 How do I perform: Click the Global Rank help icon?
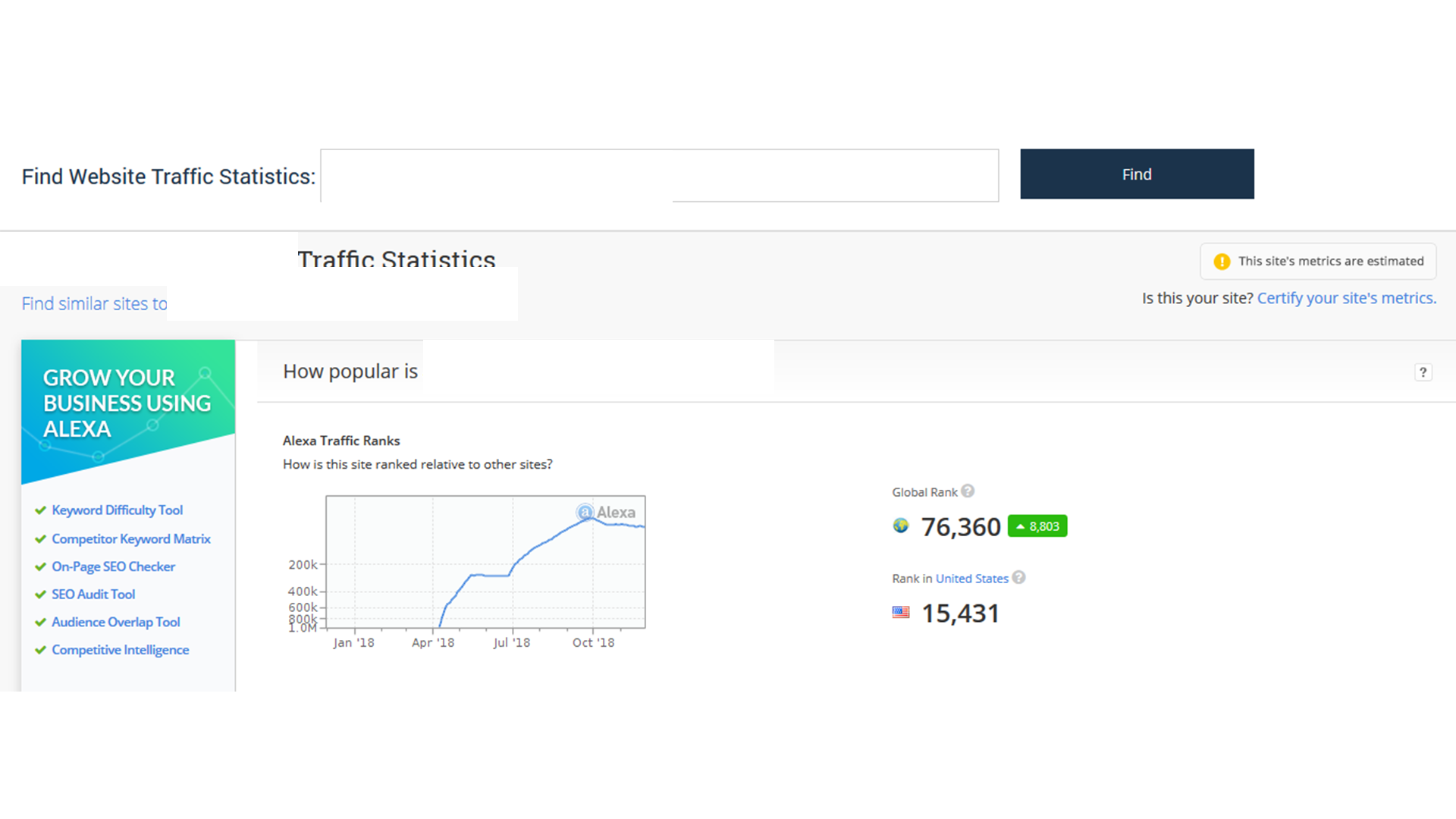(968, 491)
